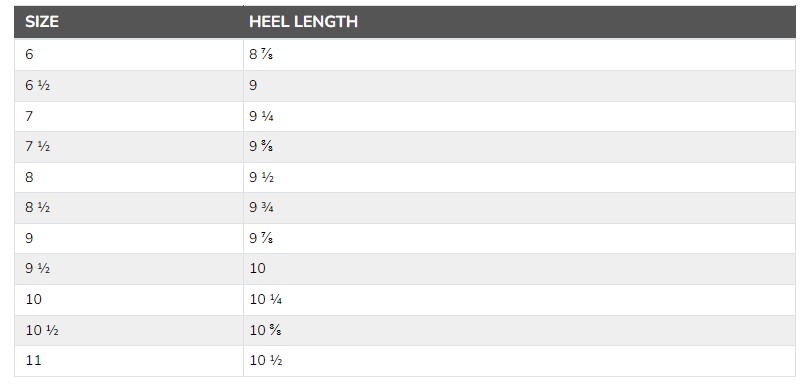Select the size 6 cell
Viewport: 804px width, 388px height.
(129, 54)
